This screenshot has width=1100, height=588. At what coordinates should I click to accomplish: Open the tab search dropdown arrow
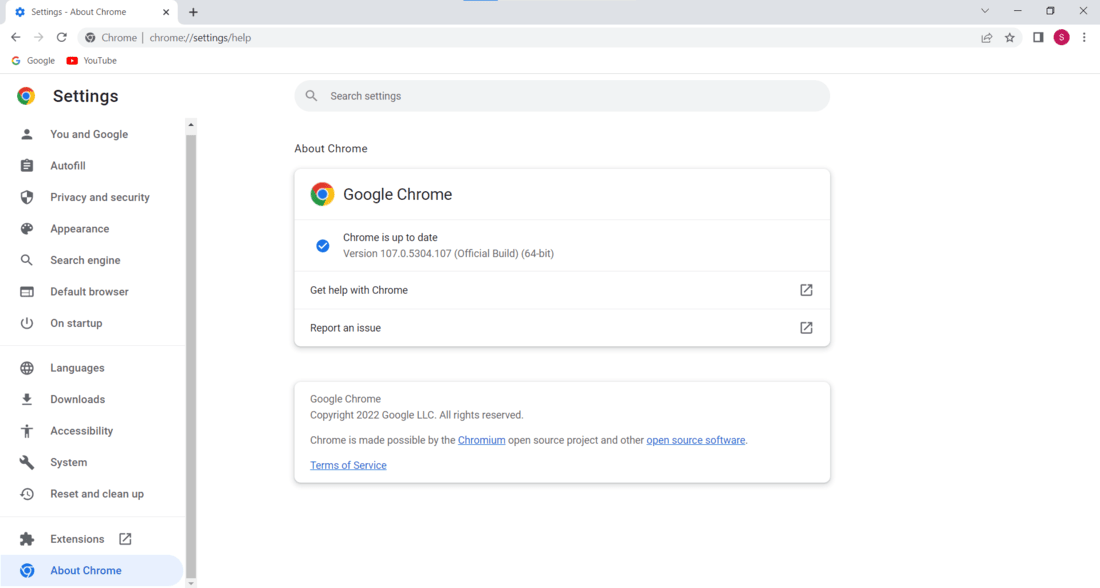[985, 11]
